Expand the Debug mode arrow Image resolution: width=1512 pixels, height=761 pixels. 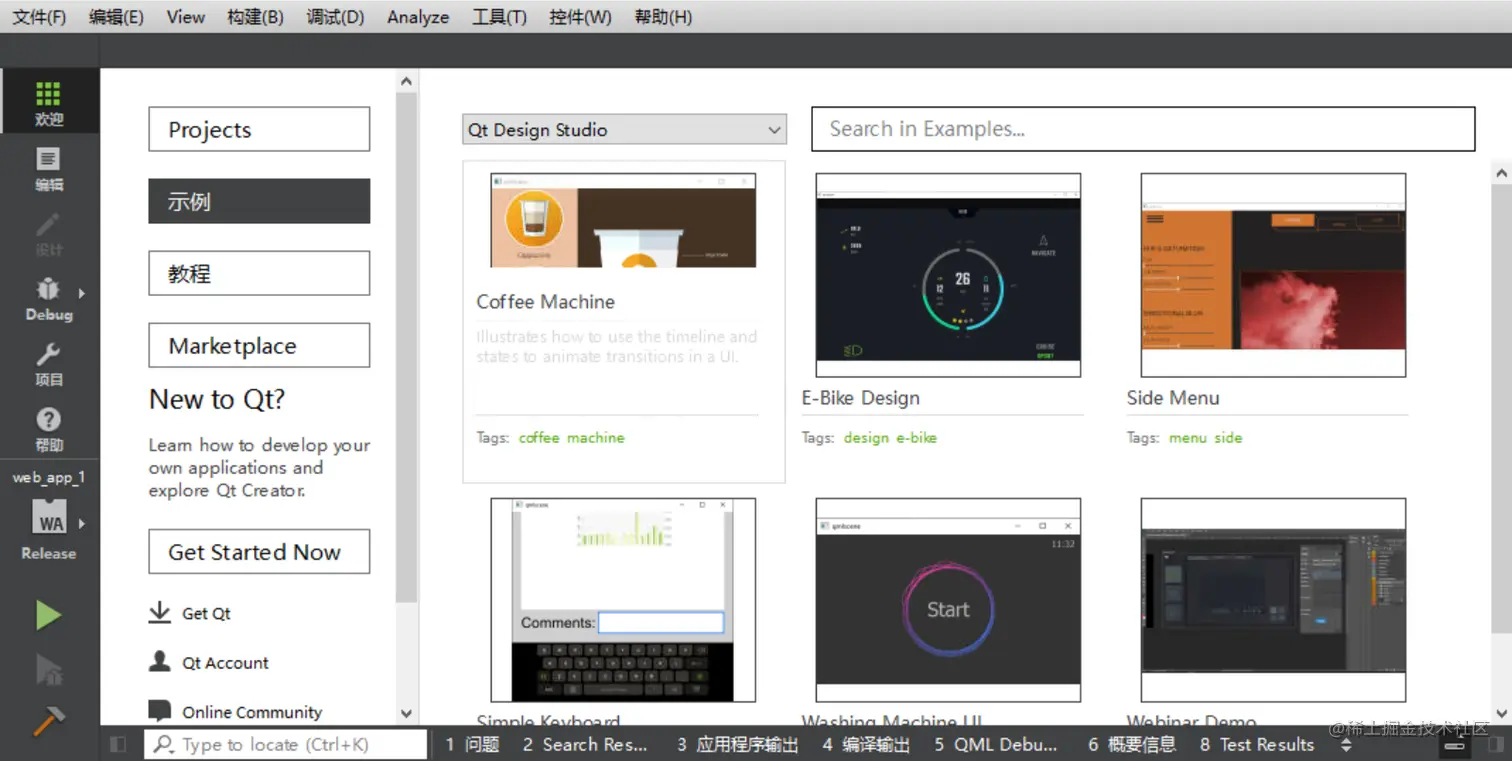[82, 293]
